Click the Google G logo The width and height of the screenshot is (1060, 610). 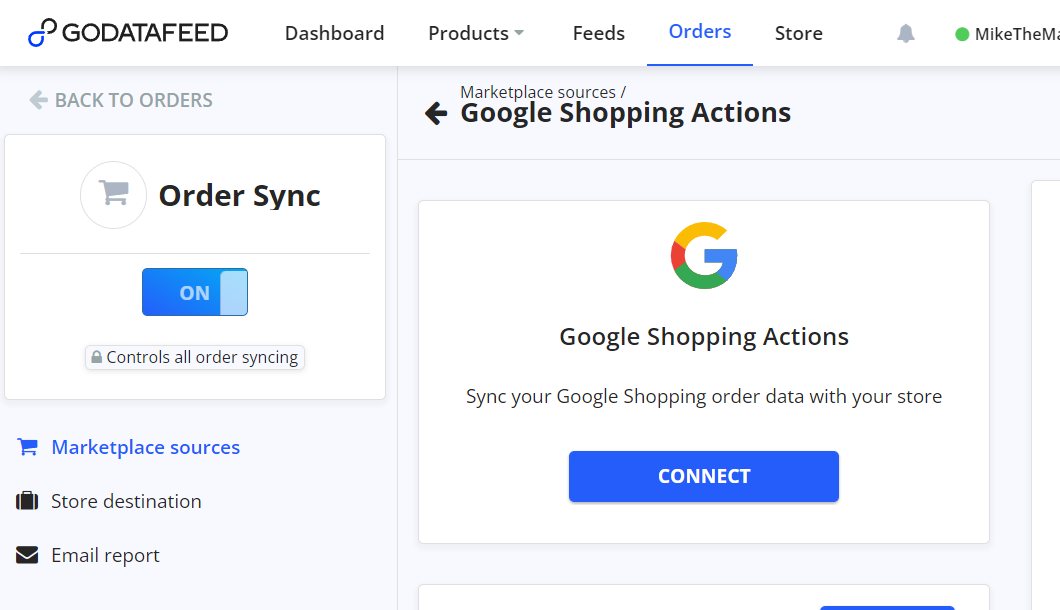point(704,256)
